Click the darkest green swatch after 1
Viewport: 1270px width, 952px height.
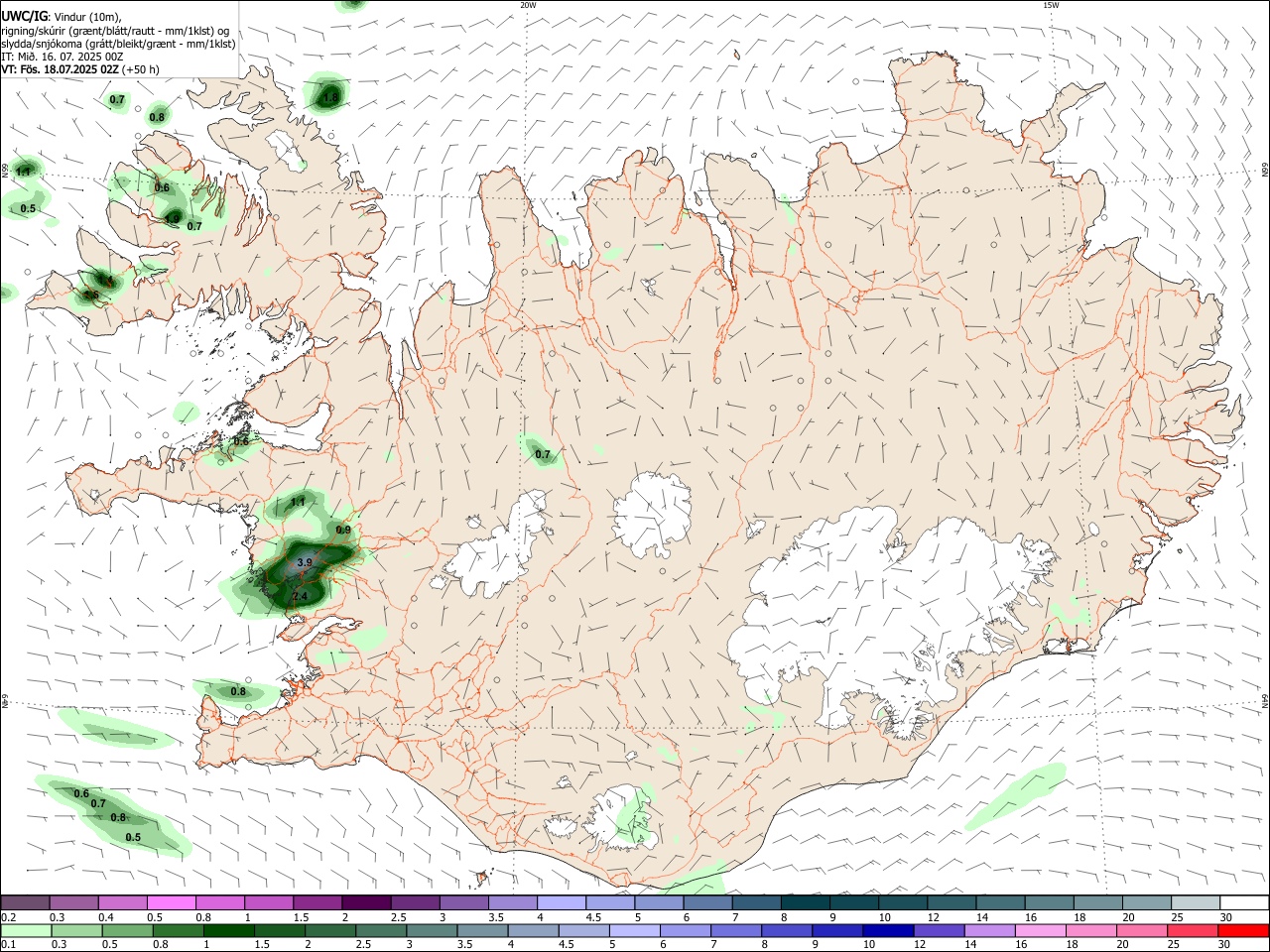click(x=230, y=930)
